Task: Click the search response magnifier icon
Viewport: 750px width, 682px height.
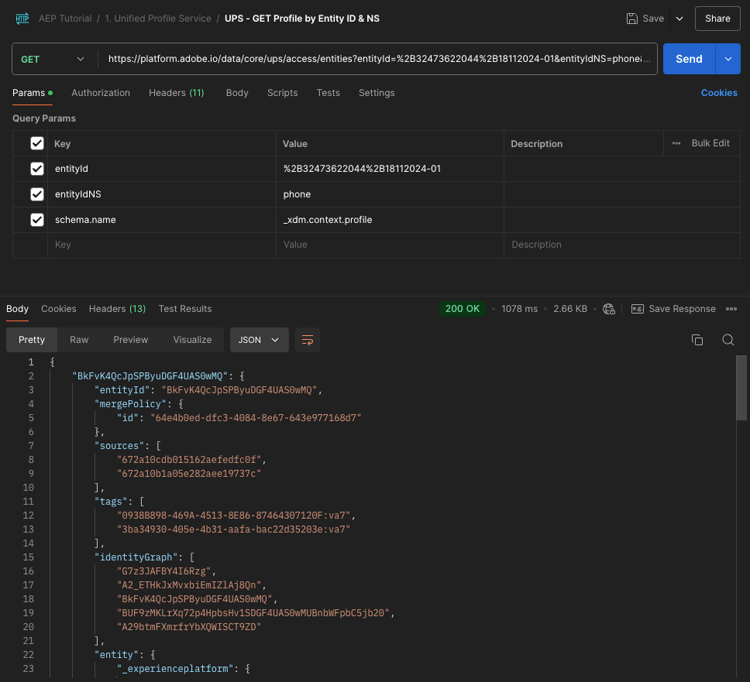Action: [728, 340]
